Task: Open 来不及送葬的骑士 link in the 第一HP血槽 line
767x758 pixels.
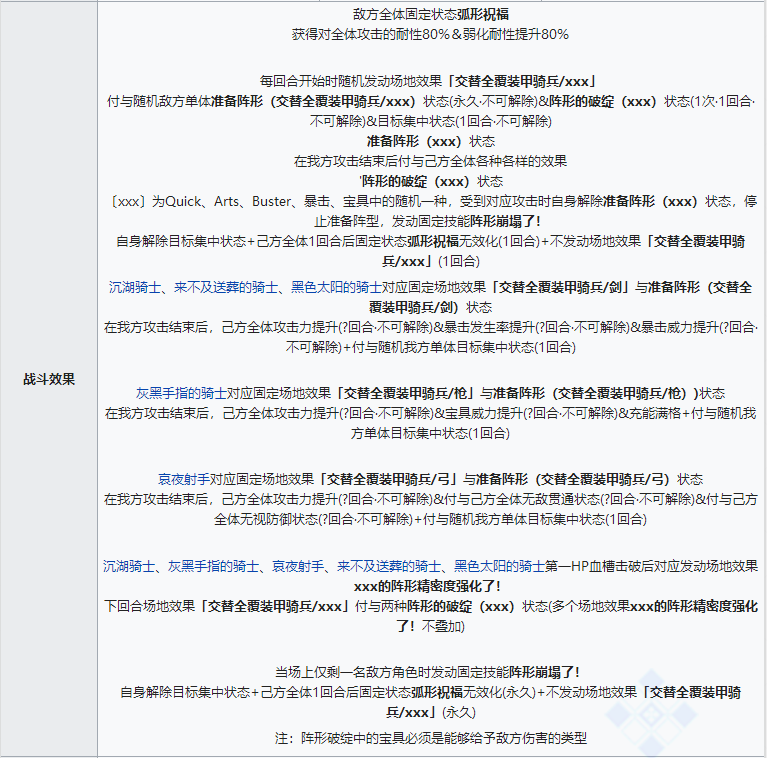Action: (389, 566)
